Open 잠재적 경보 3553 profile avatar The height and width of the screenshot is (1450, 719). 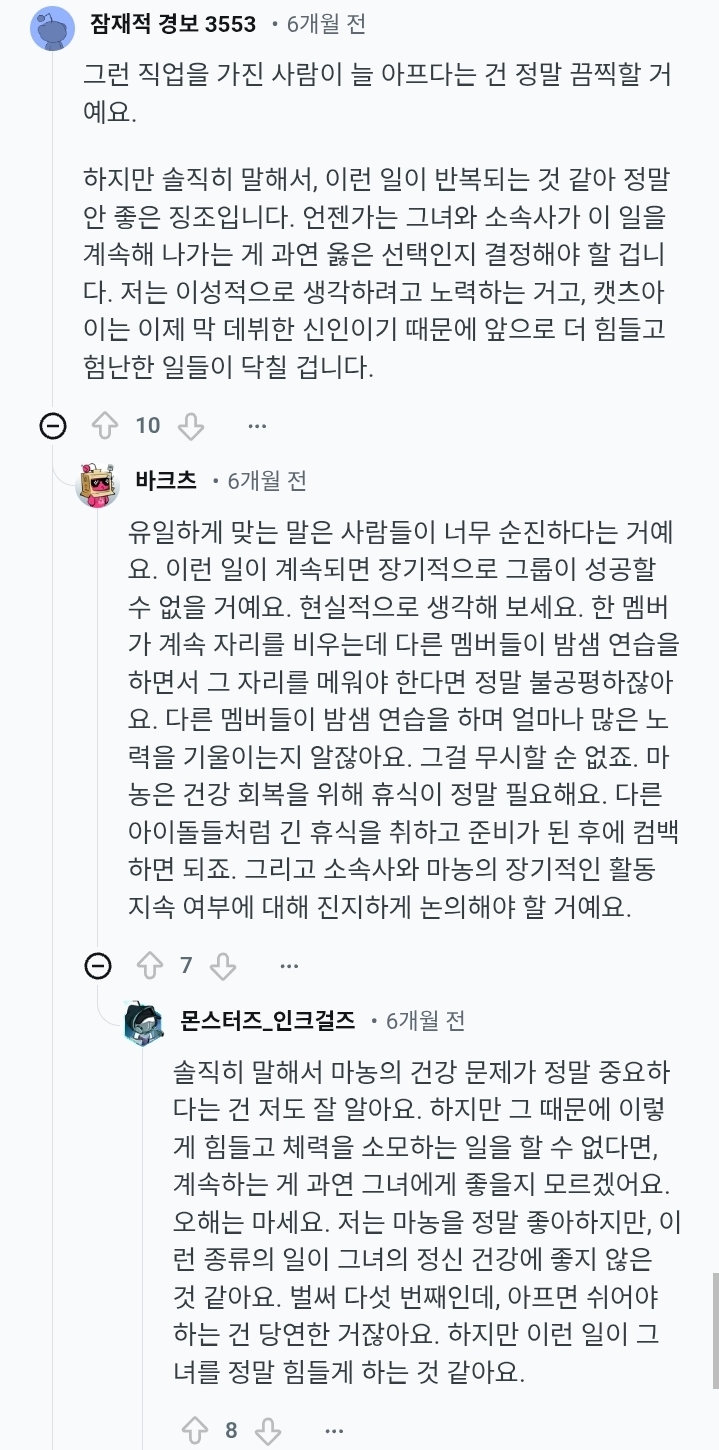[x=53, y=26]
